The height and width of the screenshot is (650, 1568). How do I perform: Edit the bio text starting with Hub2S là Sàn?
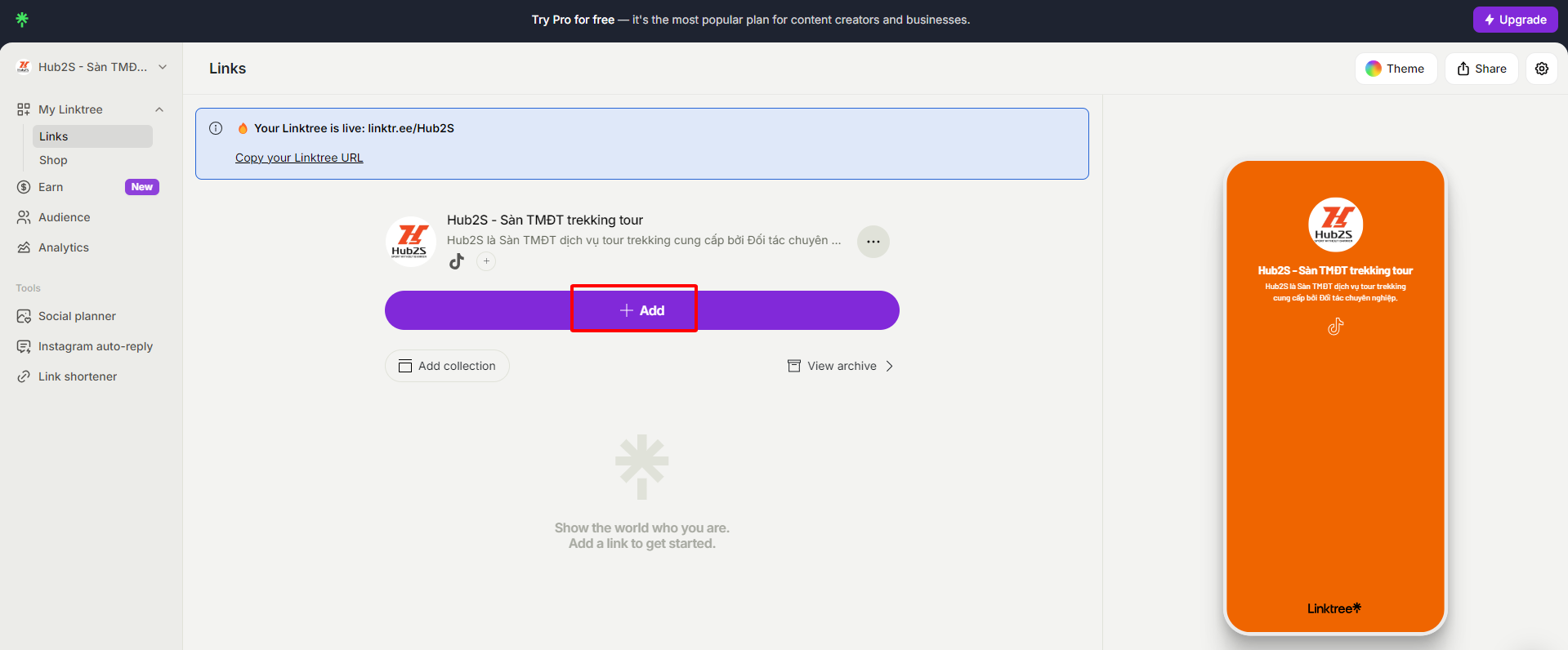point(644,240)
